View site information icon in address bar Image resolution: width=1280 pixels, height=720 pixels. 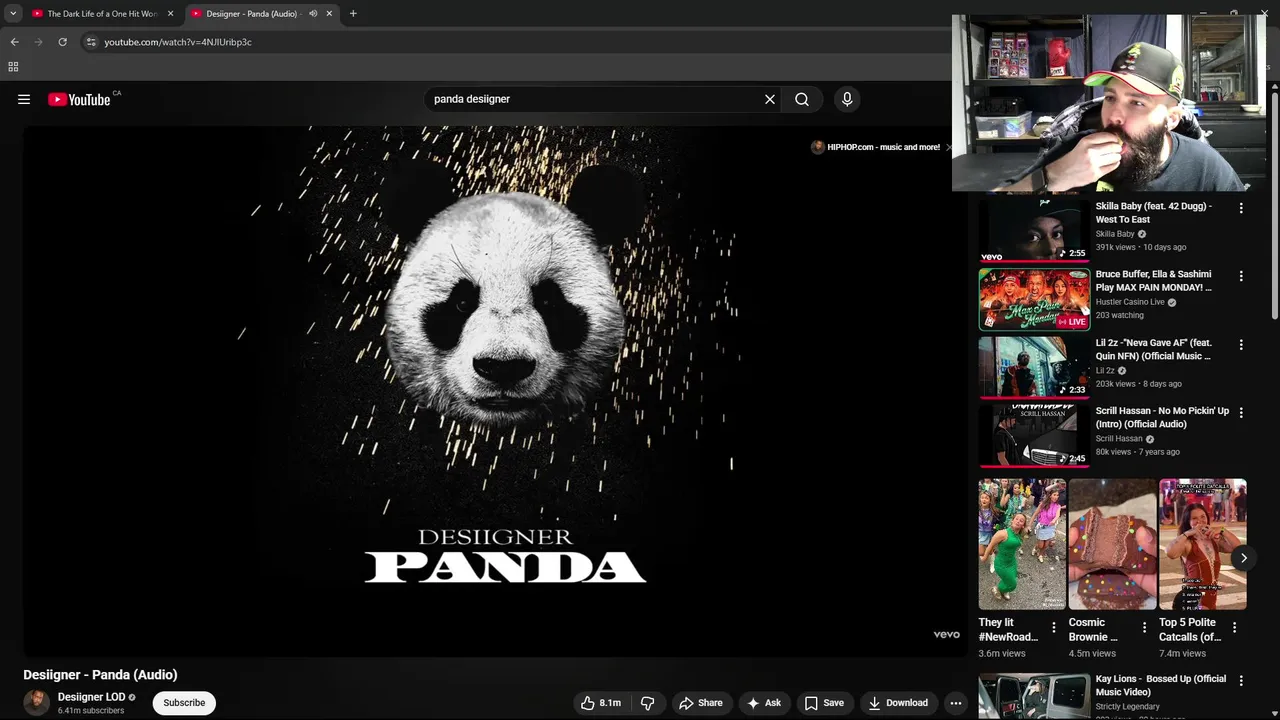tap(91, 42)
